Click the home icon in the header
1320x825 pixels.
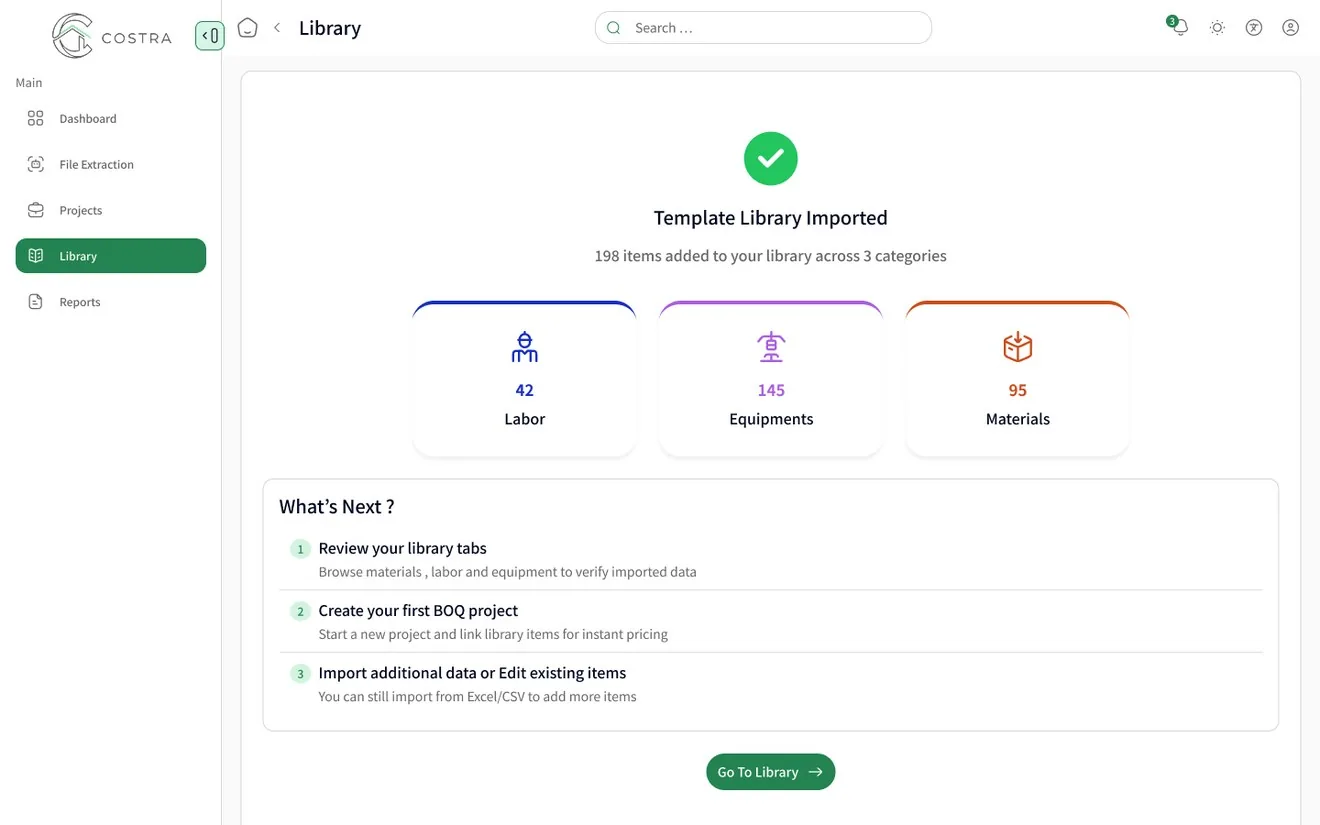pos(247,28)
